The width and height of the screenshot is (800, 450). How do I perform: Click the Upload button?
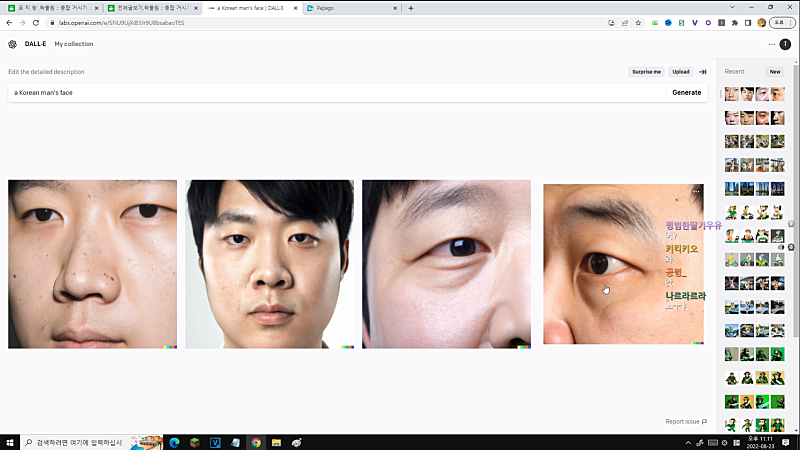[x=681, y=72]
